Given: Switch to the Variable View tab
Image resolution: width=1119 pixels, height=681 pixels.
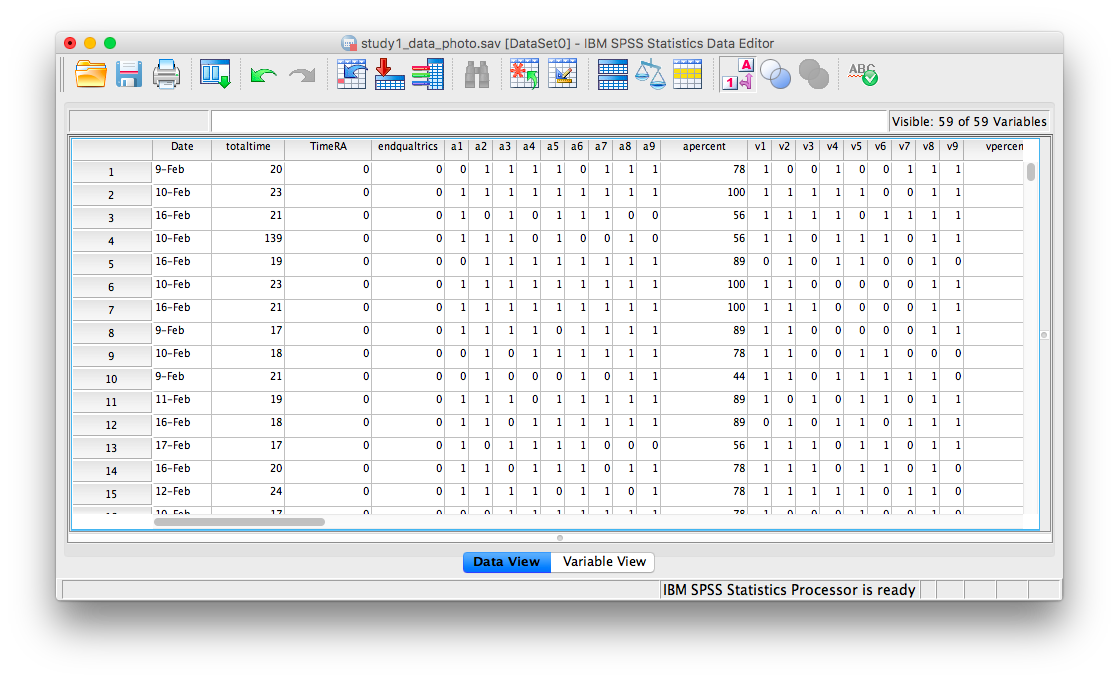Looking at the screenshot, I should 604,562.
